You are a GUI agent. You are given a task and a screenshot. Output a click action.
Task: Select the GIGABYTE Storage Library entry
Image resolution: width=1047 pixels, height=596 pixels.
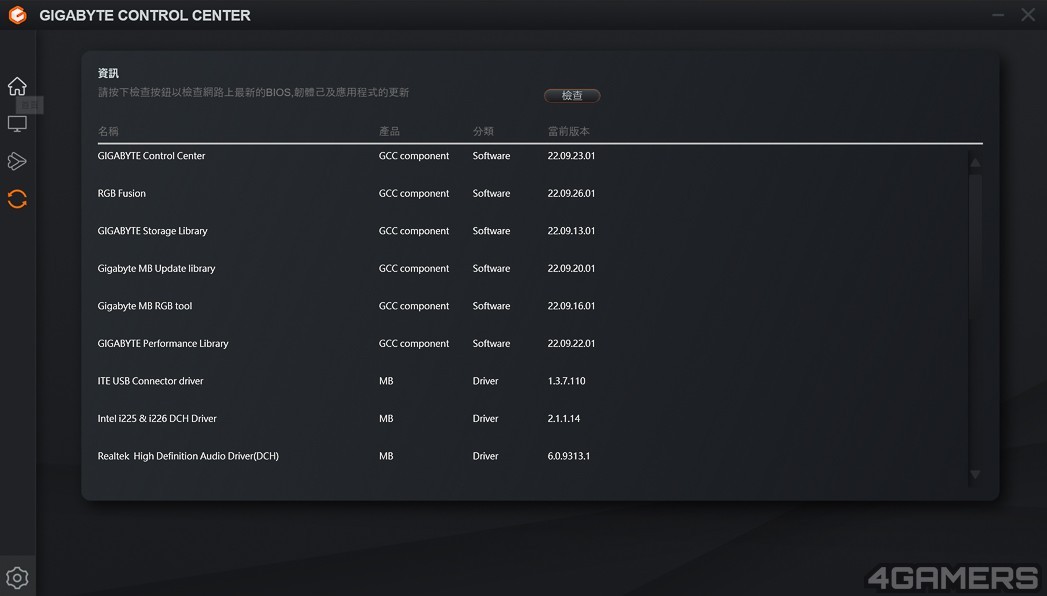tap(152, 231)
